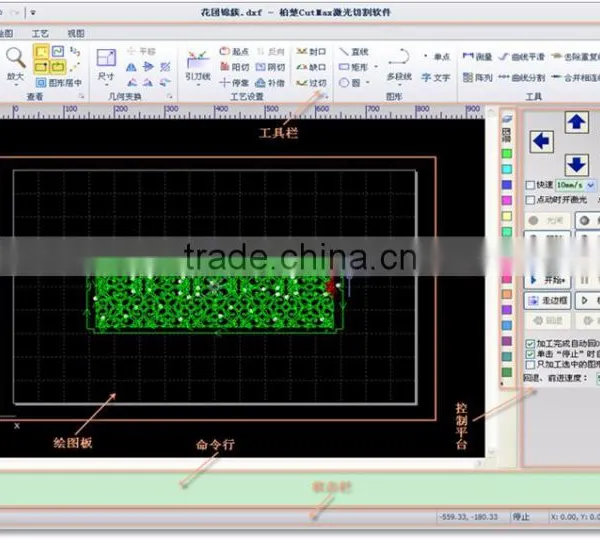Image resolution: width=600 pixels, height=539 pixels.
Task: Select the bright green layer color swatch
Action: (x=507, y=153)
